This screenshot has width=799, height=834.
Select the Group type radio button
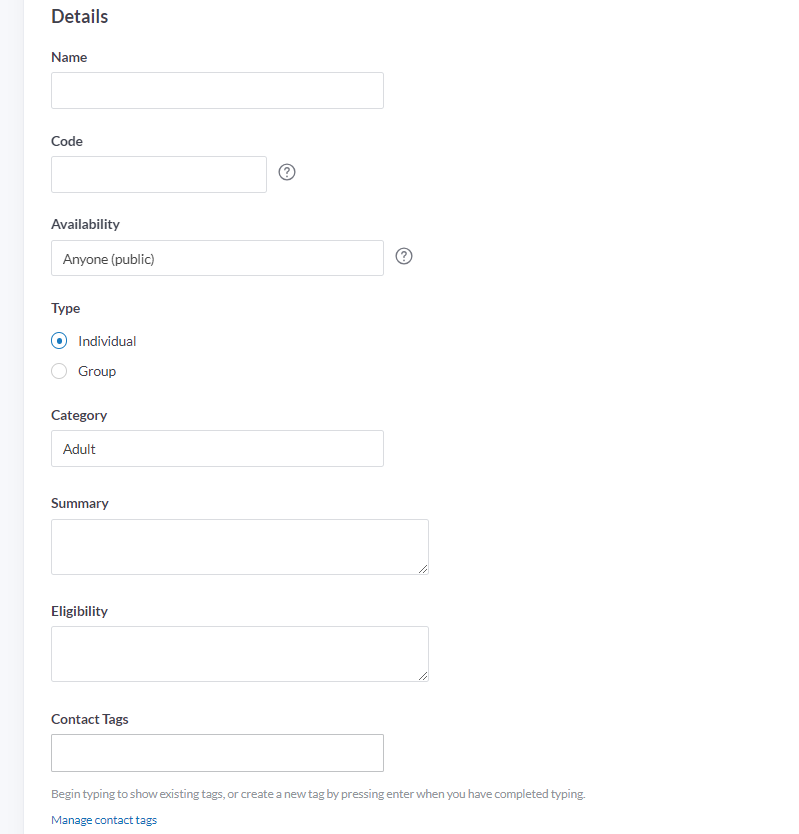point(59,371)
